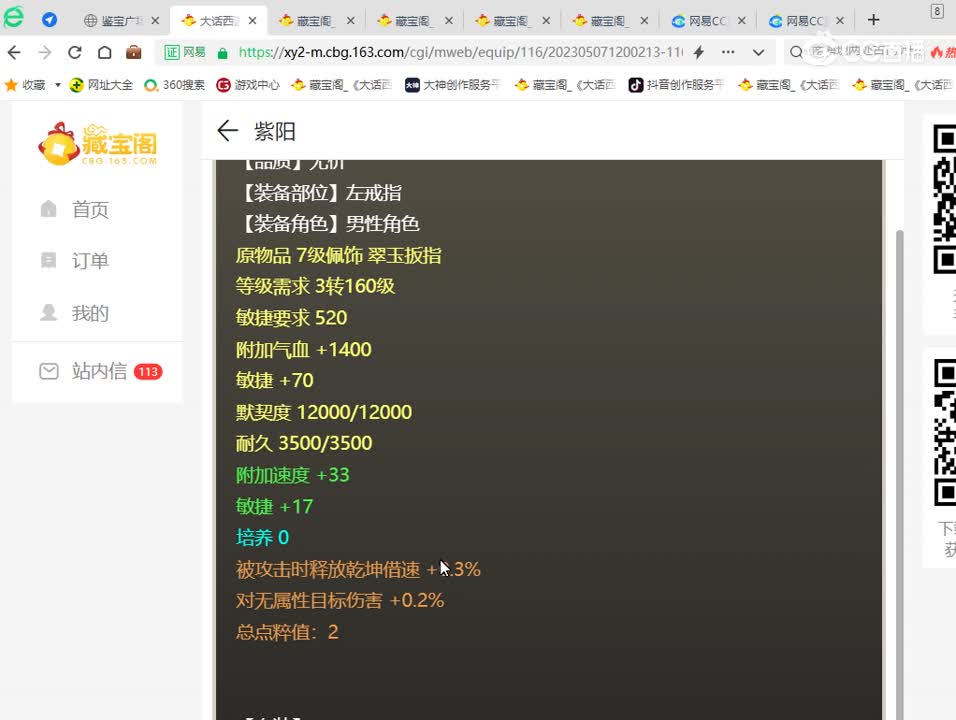Switch to the 鉴宝广场 tab
956x720 pixels.
tap(113, 18)
